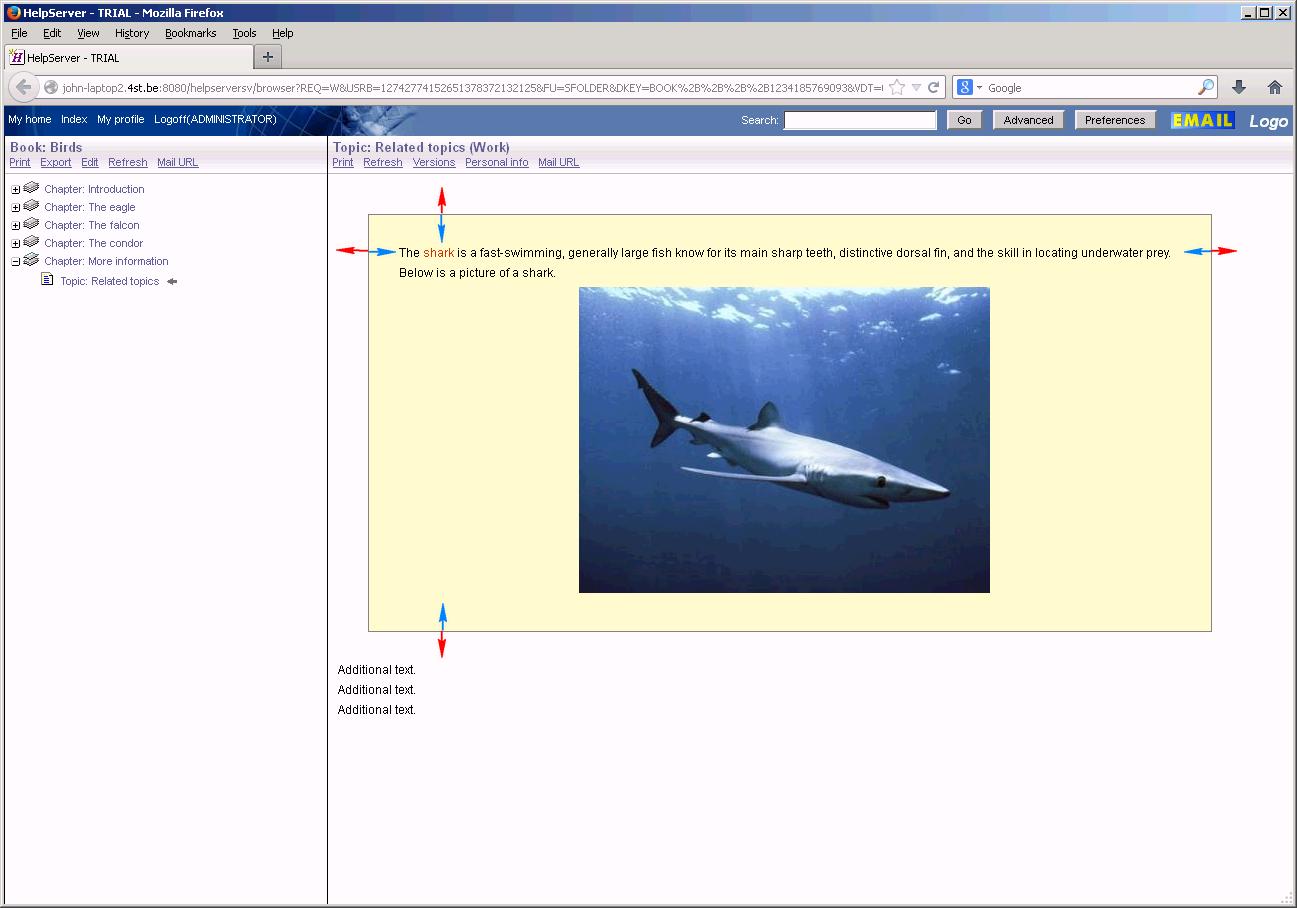Click inside the Search input field
The width and height of the screenshot is (1297, 908).
pyautogui.click(x=859, y=119)
